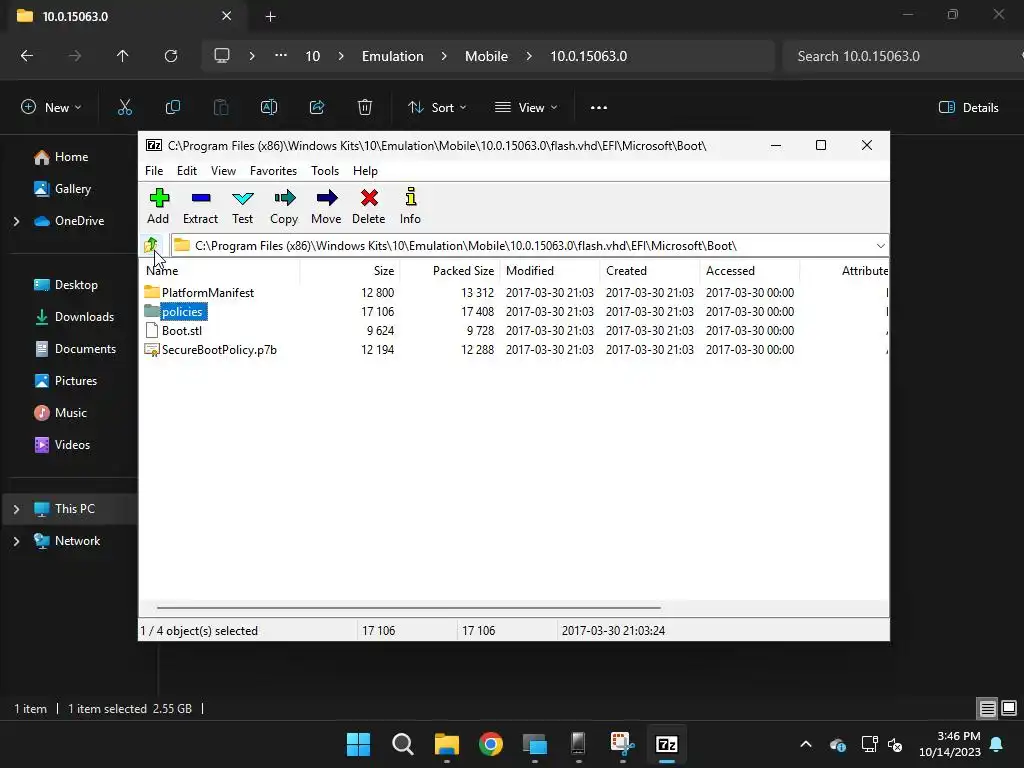
Task: Click the Extract toolbar icon
Action: (x=200, y=206)
